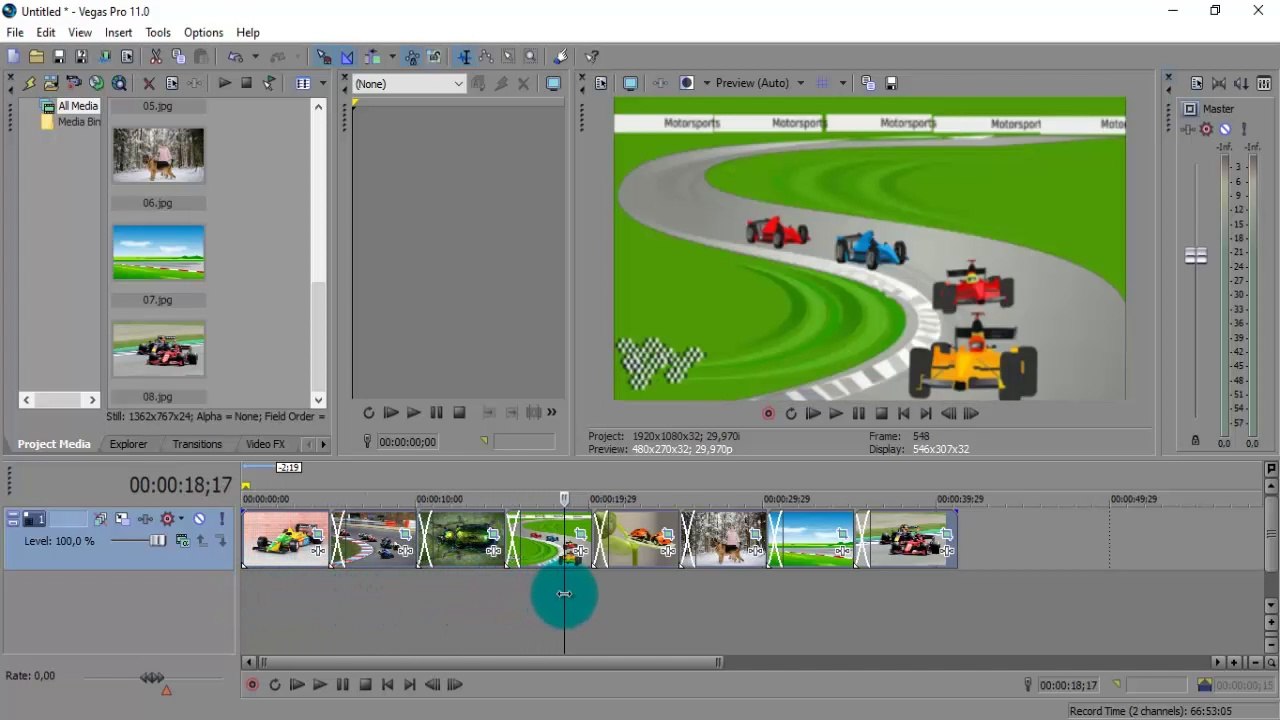Select the Envelope Edit tool
Viewport: 1280px width, 720px height.
485,57
